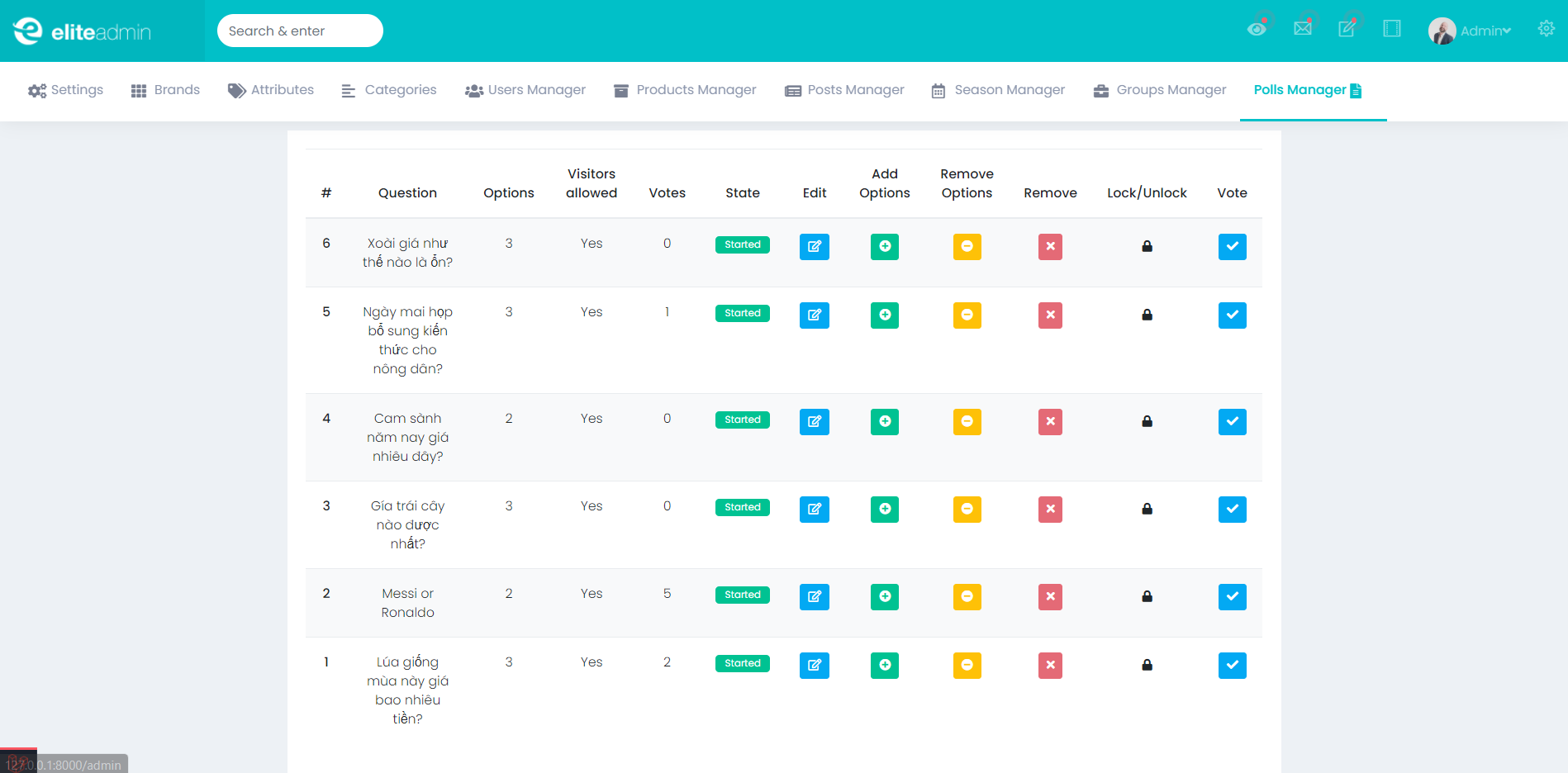Click edit icon for poll 6
1568x773 pixels.
click(x=814, y=246)
